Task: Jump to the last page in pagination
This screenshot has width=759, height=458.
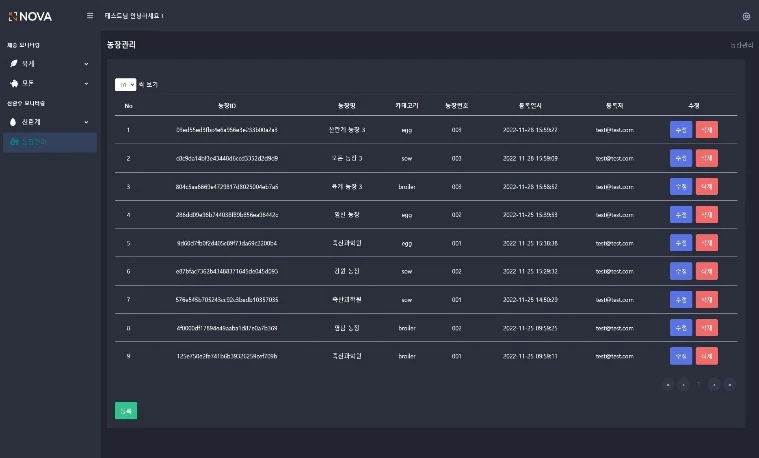Action: [729, 384]
